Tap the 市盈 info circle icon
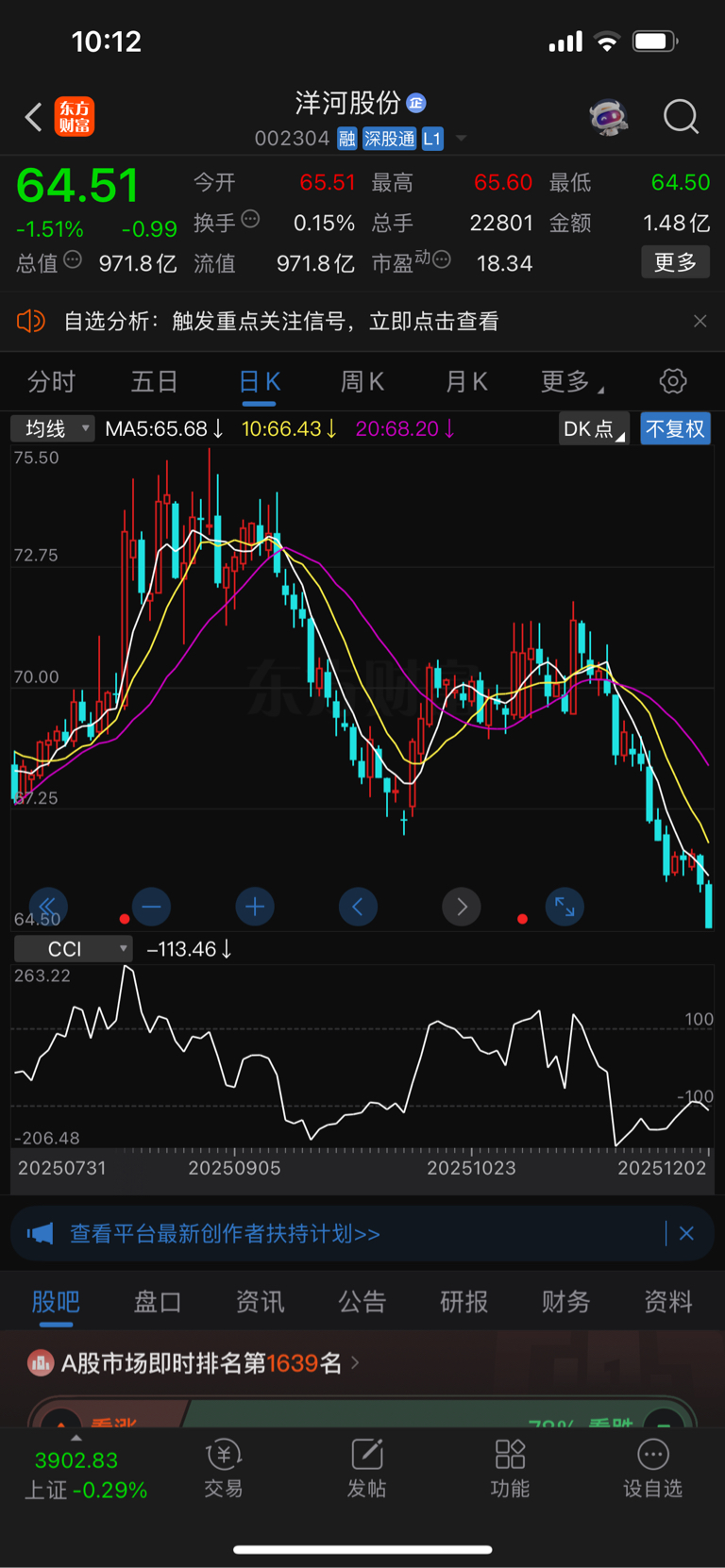 (x=441, y=259)
